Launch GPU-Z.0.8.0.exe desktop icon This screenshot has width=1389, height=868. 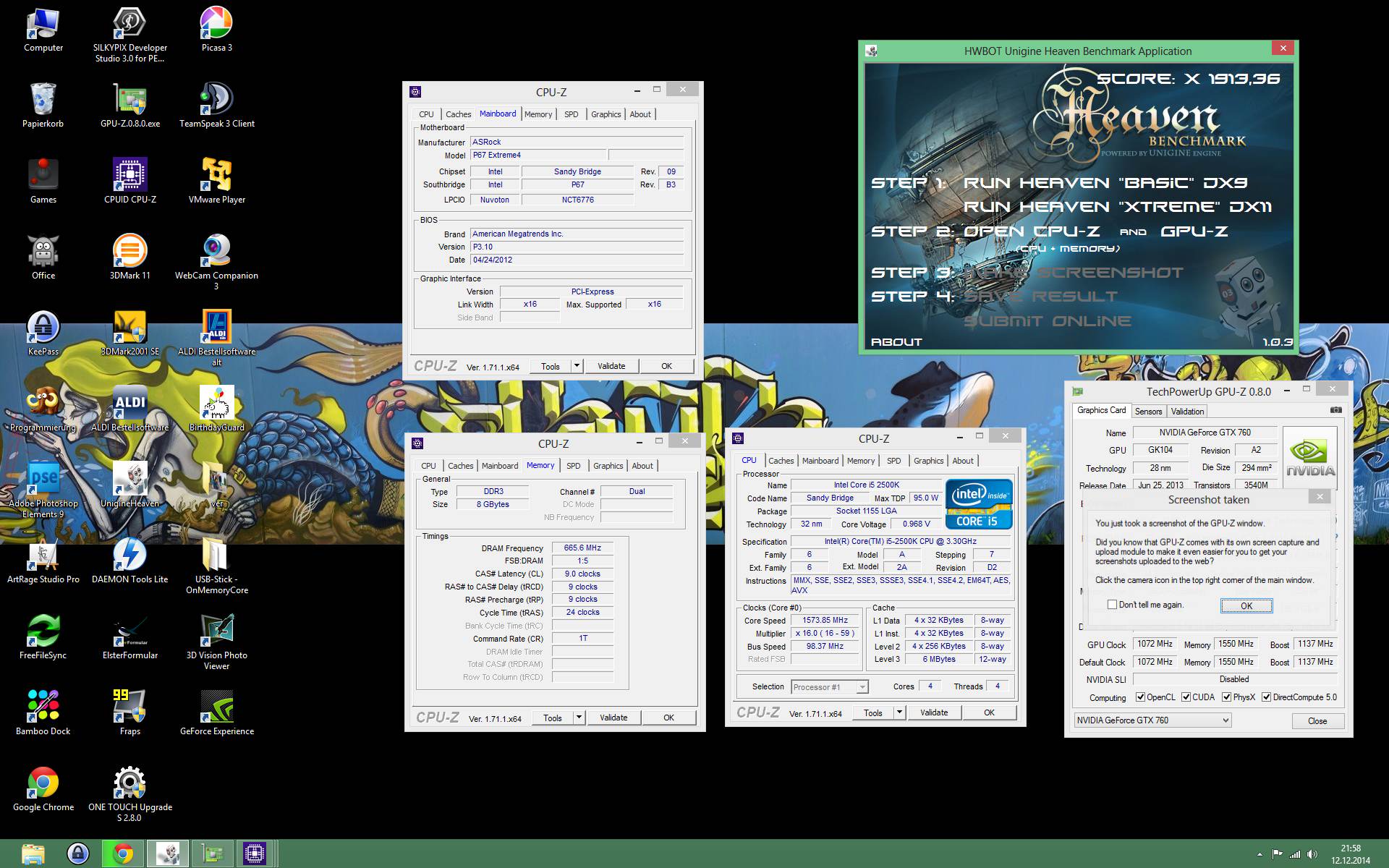130,106
